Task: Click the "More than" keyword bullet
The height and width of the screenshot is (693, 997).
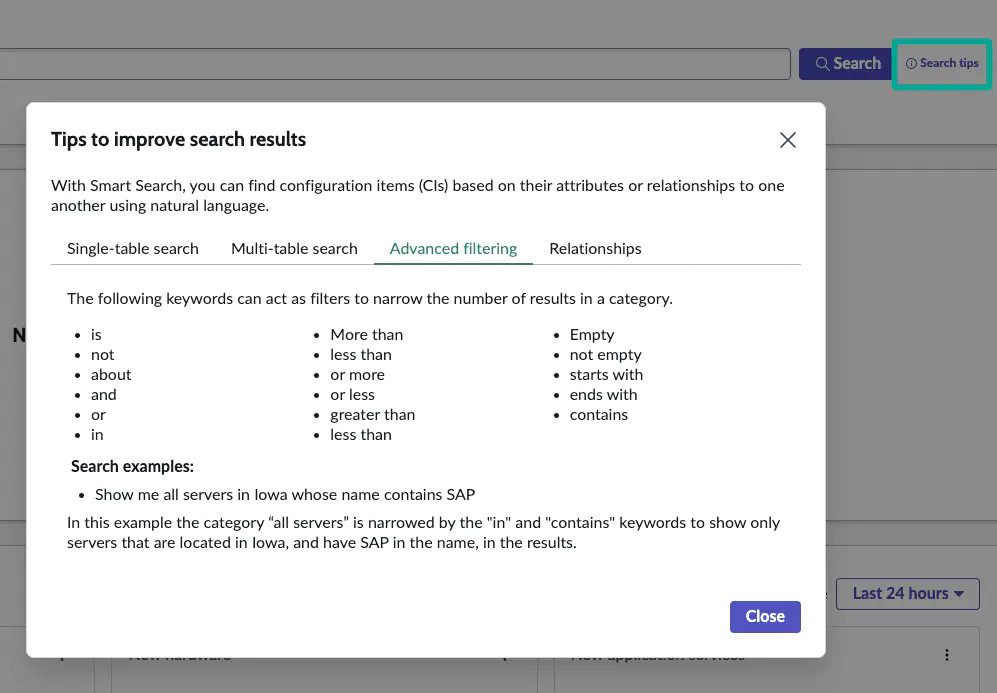Action: [x=366, y=334]
